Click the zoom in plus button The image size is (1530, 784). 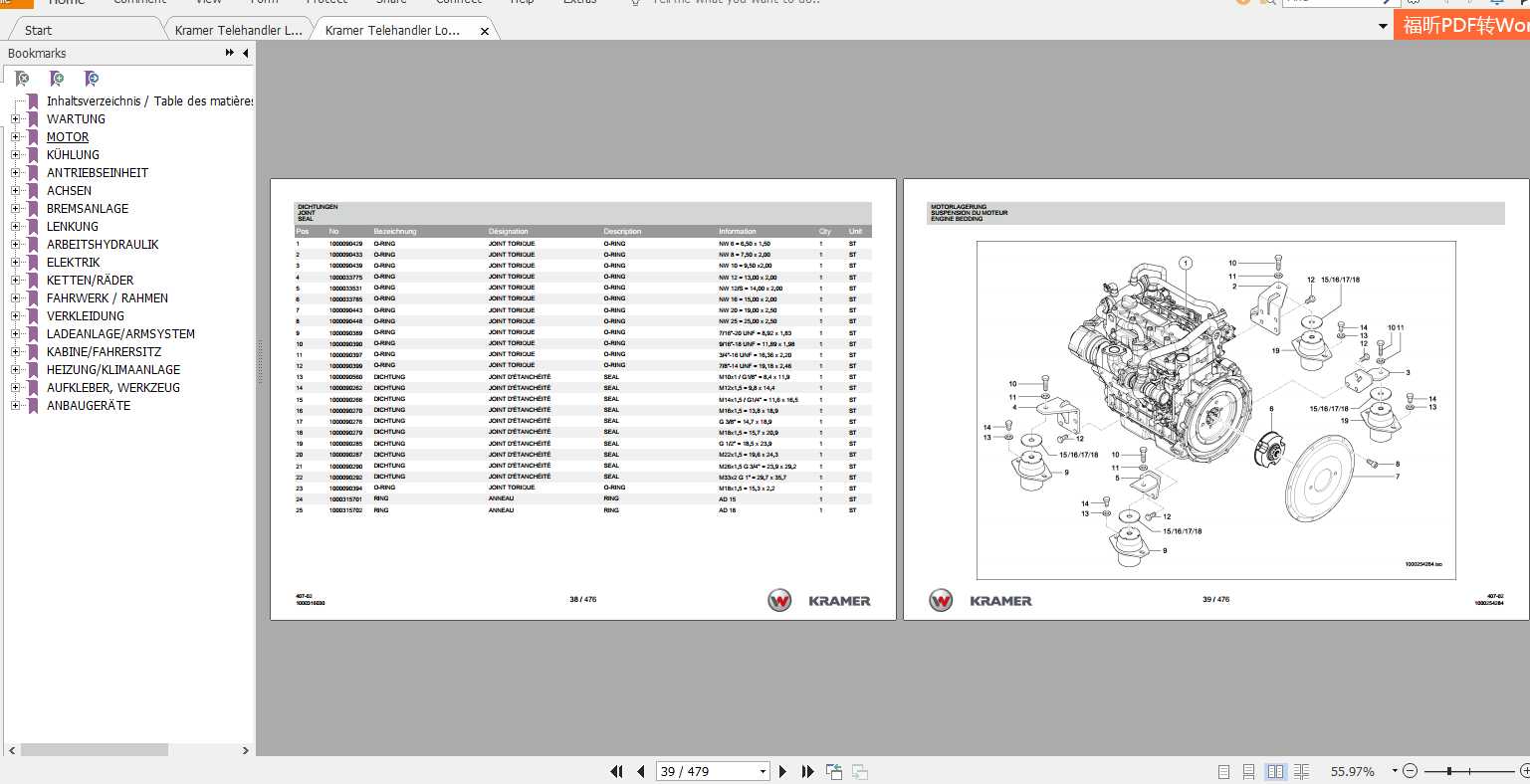click(1524, 771)
